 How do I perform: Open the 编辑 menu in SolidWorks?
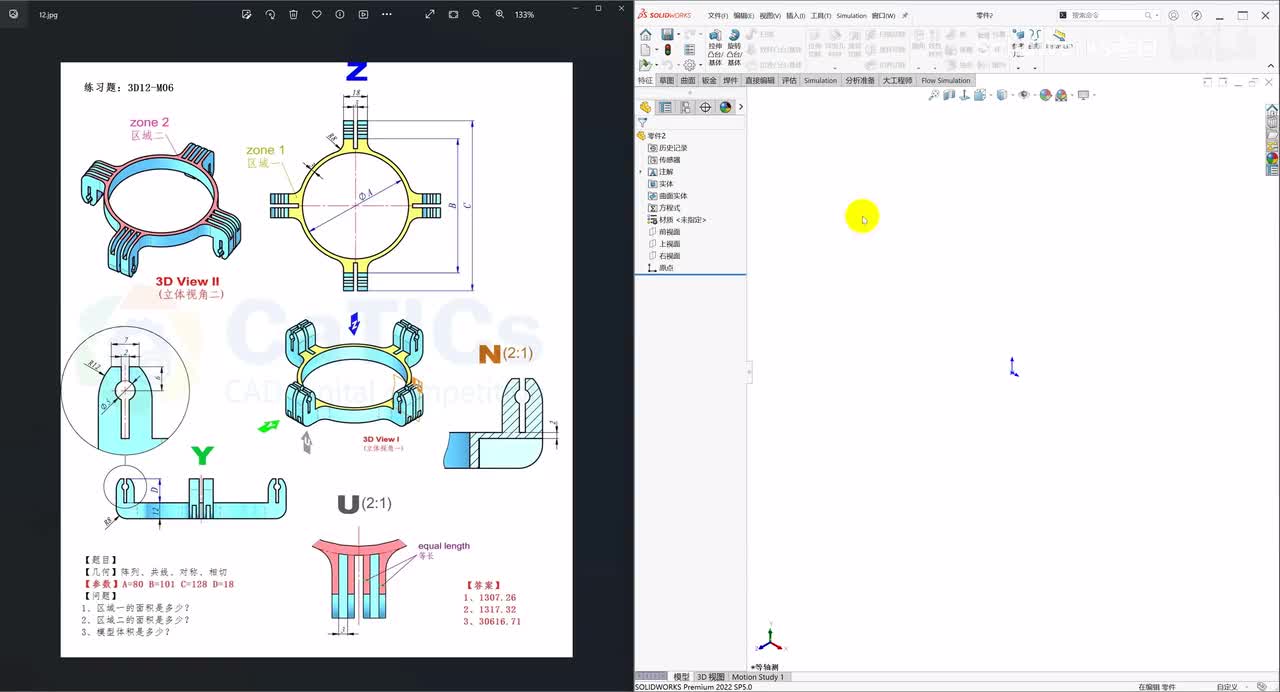[x=743, y=16]
